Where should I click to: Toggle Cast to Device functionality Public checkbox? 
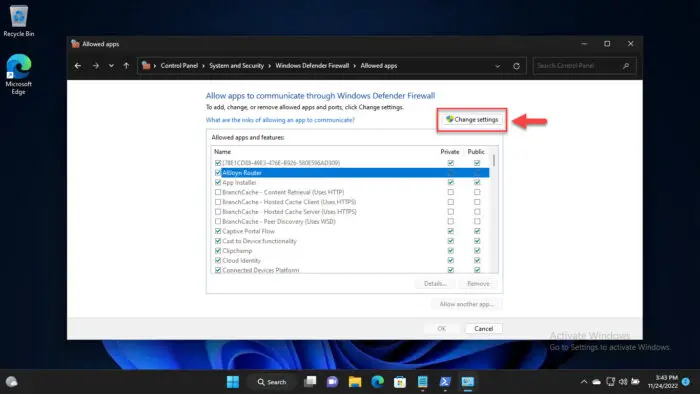click(477, 241)
